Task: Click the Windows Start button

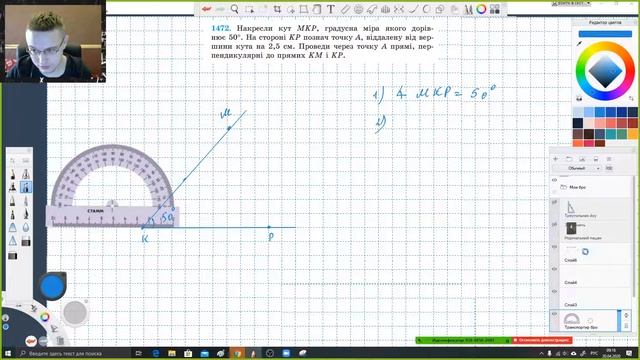Action: 7,353
